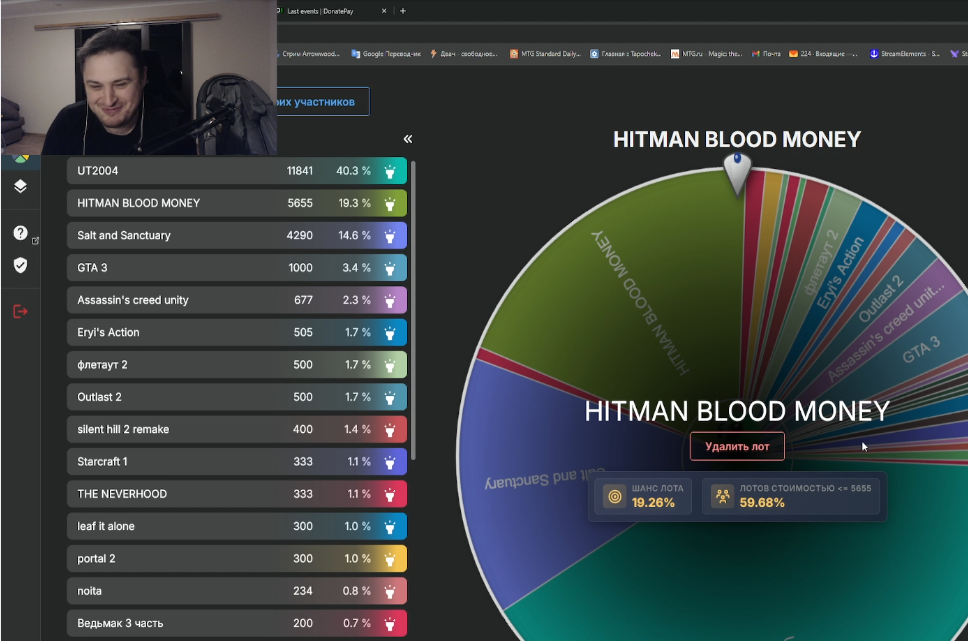
Task: Open the StreamElements bookmark
Action: 905,54
